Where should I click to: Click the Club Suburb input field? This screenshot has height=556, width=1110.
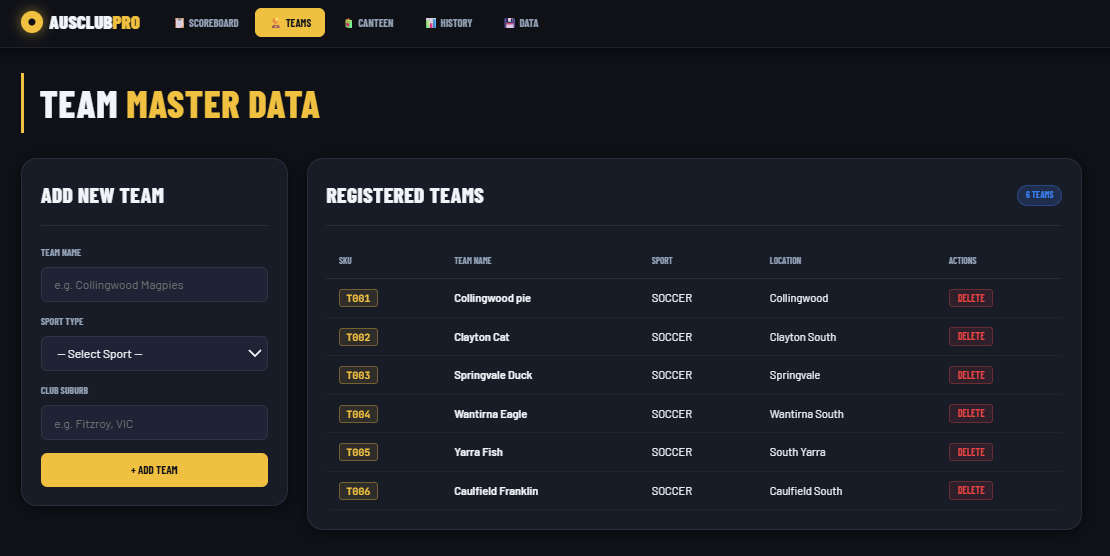154,423
